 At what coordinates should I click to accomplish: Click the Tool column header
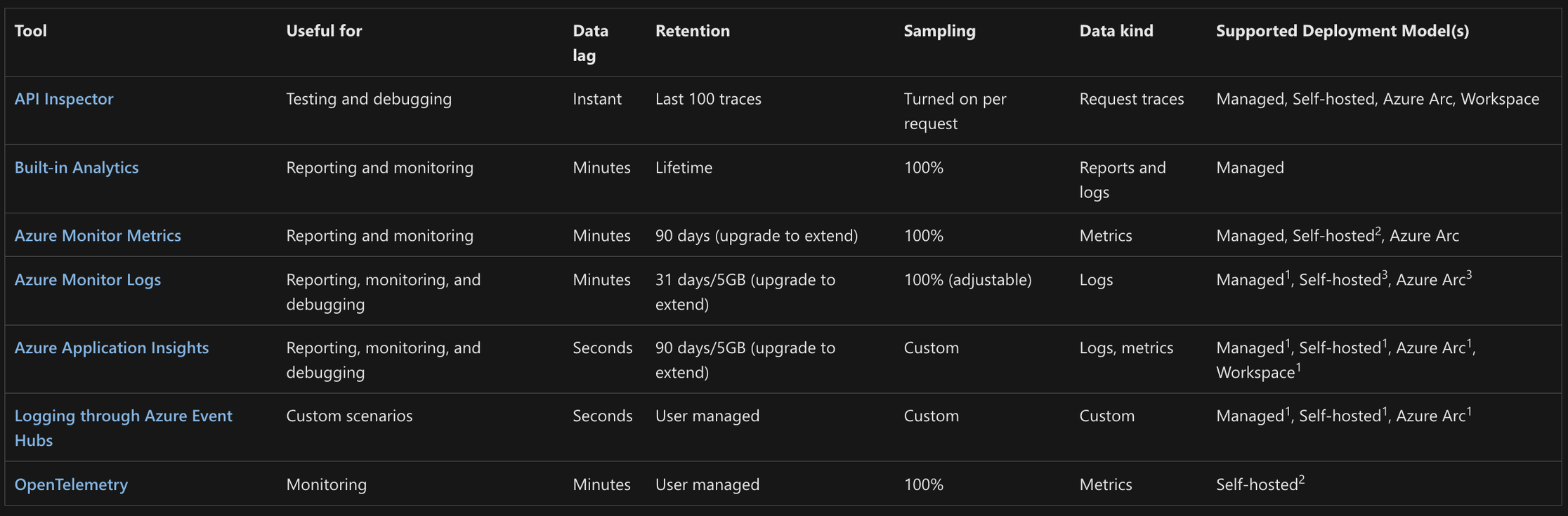point(31,31)
